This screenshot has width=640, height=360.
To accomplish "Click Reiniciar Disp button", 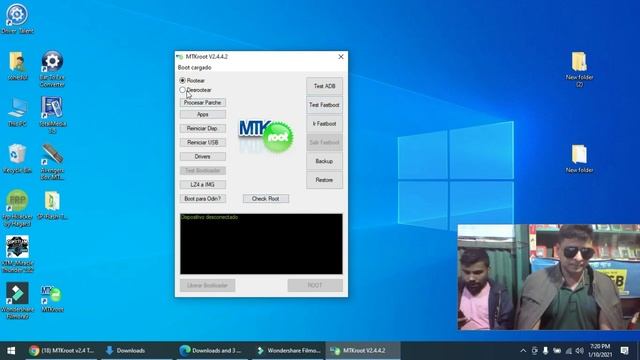I will point(202,129).
